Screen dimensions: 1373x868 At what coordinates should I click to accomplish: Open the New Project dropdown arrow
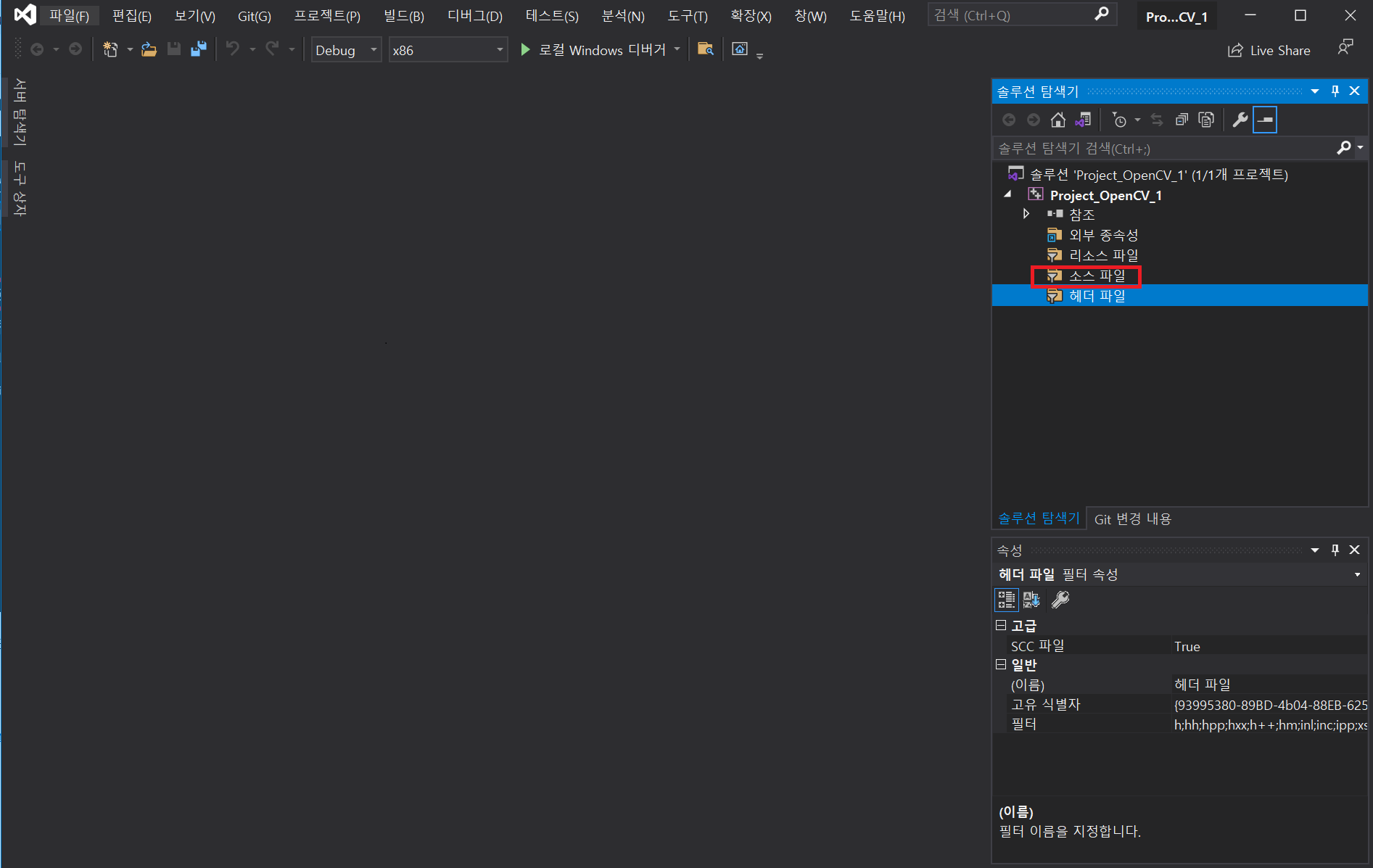click(x=130, y=49)
